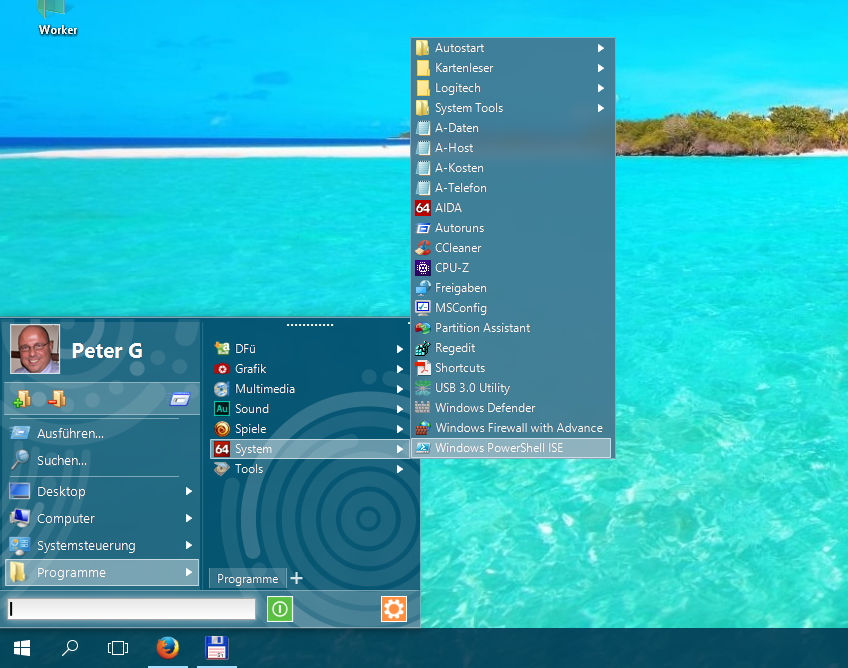Viewport: 848px width, 668px height.
Task: Open the A-Telefon notepad entry
Action: point(513,188)
